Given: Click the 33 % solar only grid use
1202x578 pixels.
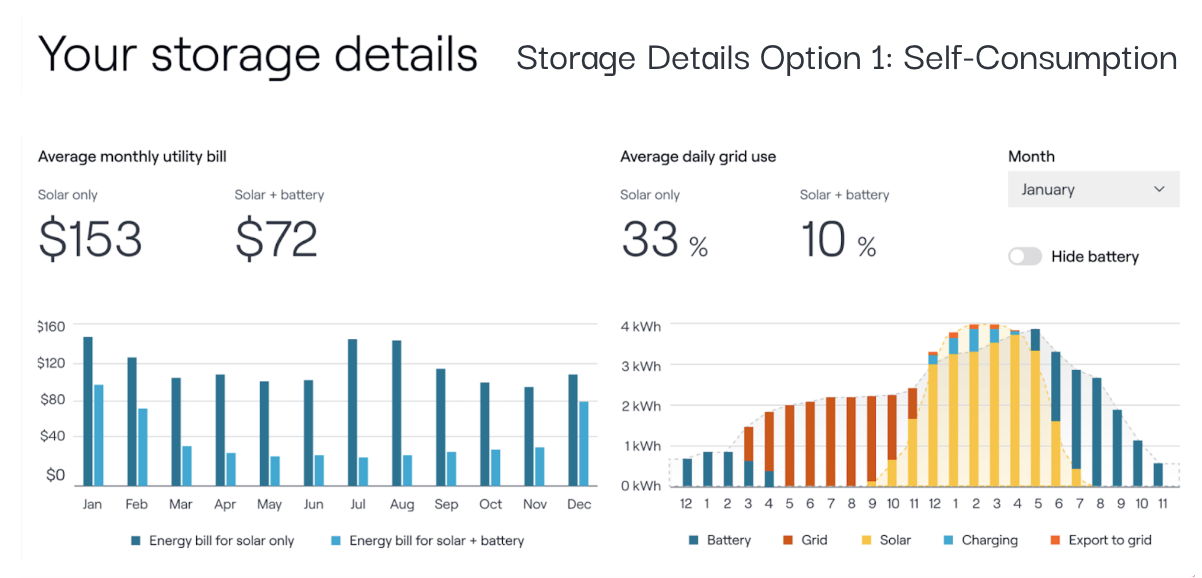Looking at the screenshot, I should (x=664, y=241).
